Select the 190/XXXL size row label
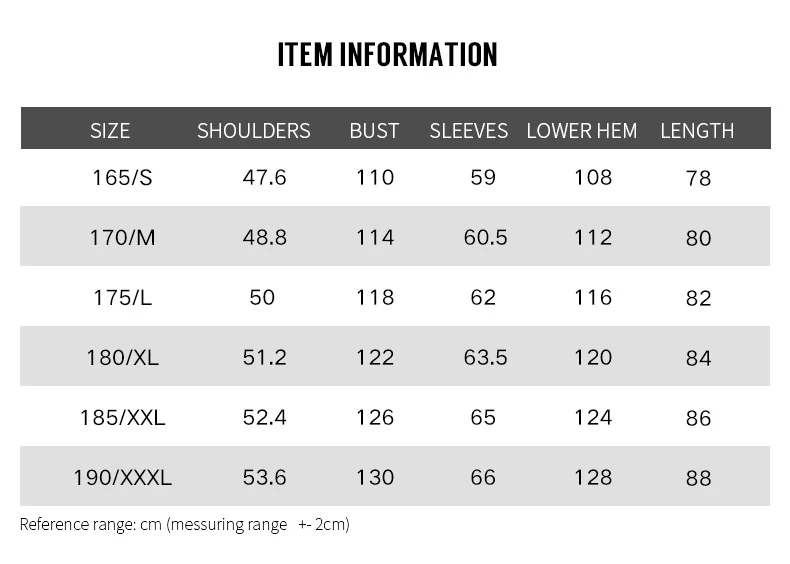790x564 pixels. click(x=122, y=477)
